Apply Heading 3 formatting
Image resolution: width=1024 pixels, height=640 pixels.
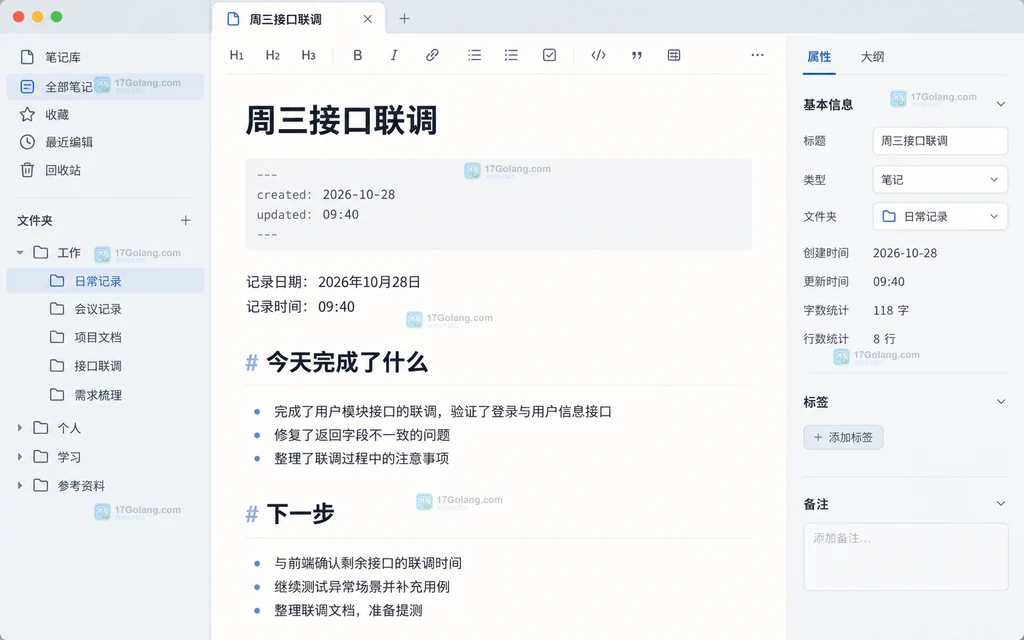point(308,56)
